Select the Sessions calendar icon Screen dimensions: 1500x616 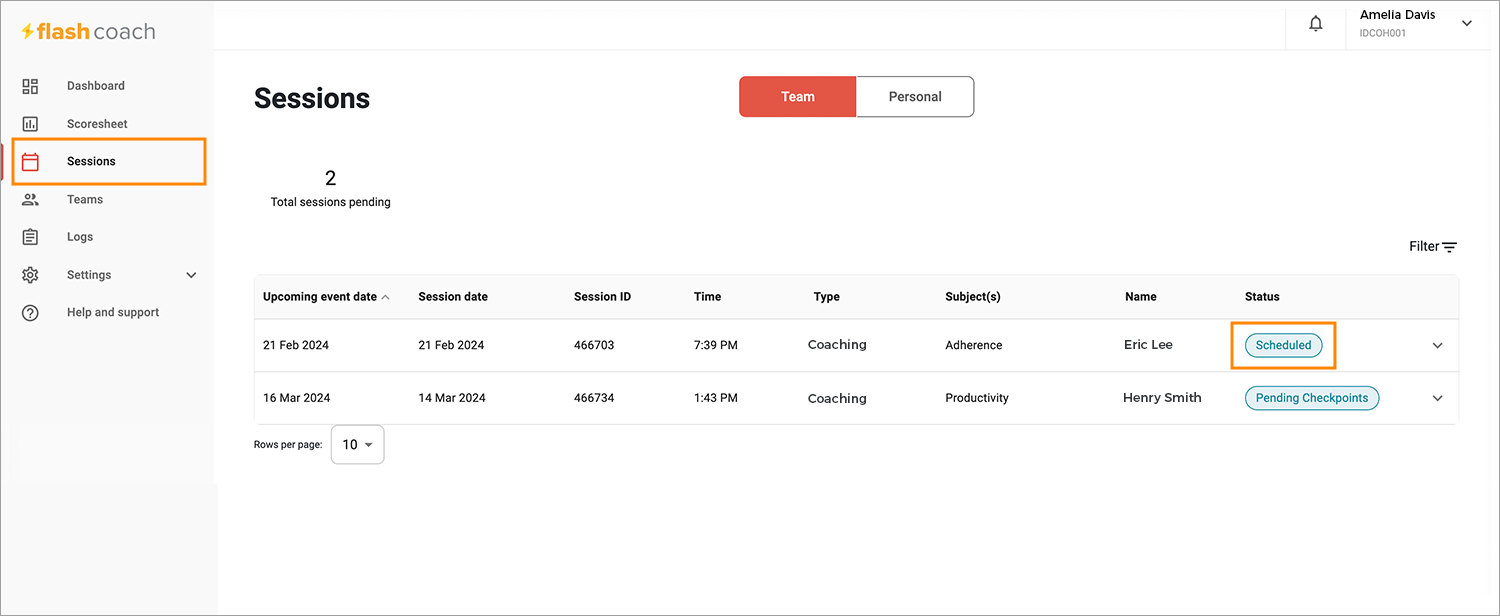pos(30,162)
